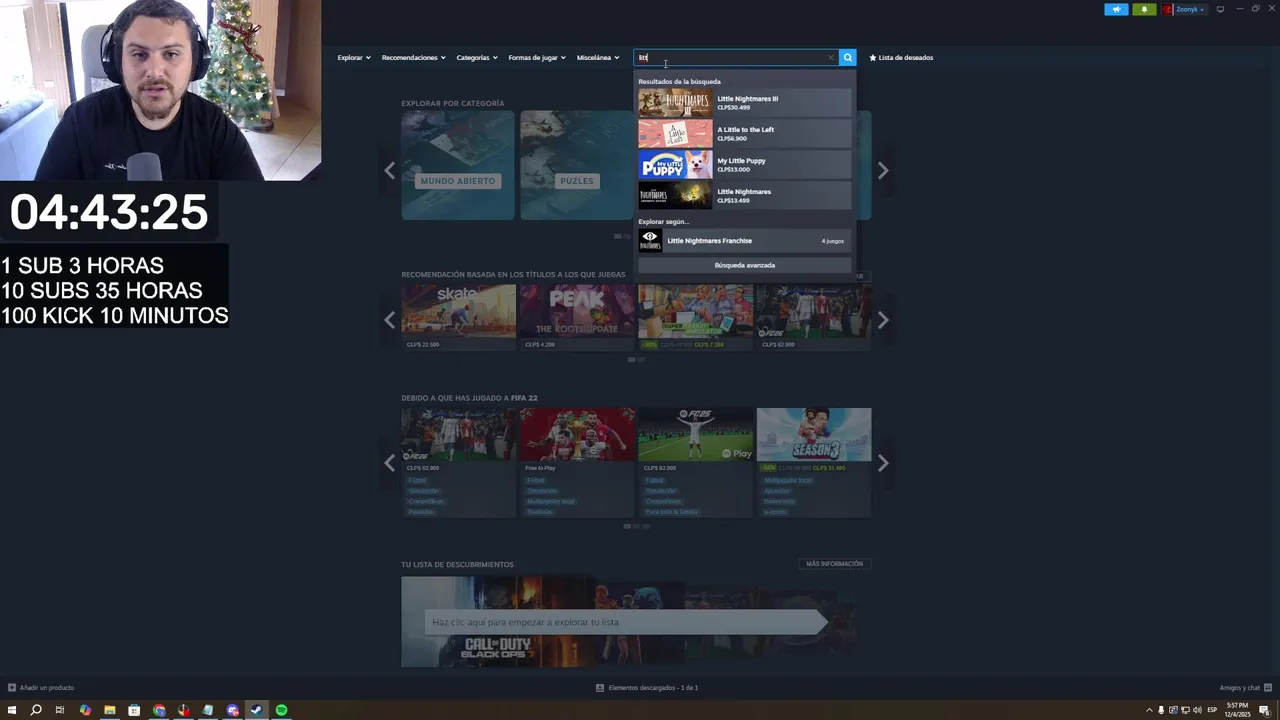1280x720 pixels.
Task: Select A Little to the Left result
Action: [745, 134]
